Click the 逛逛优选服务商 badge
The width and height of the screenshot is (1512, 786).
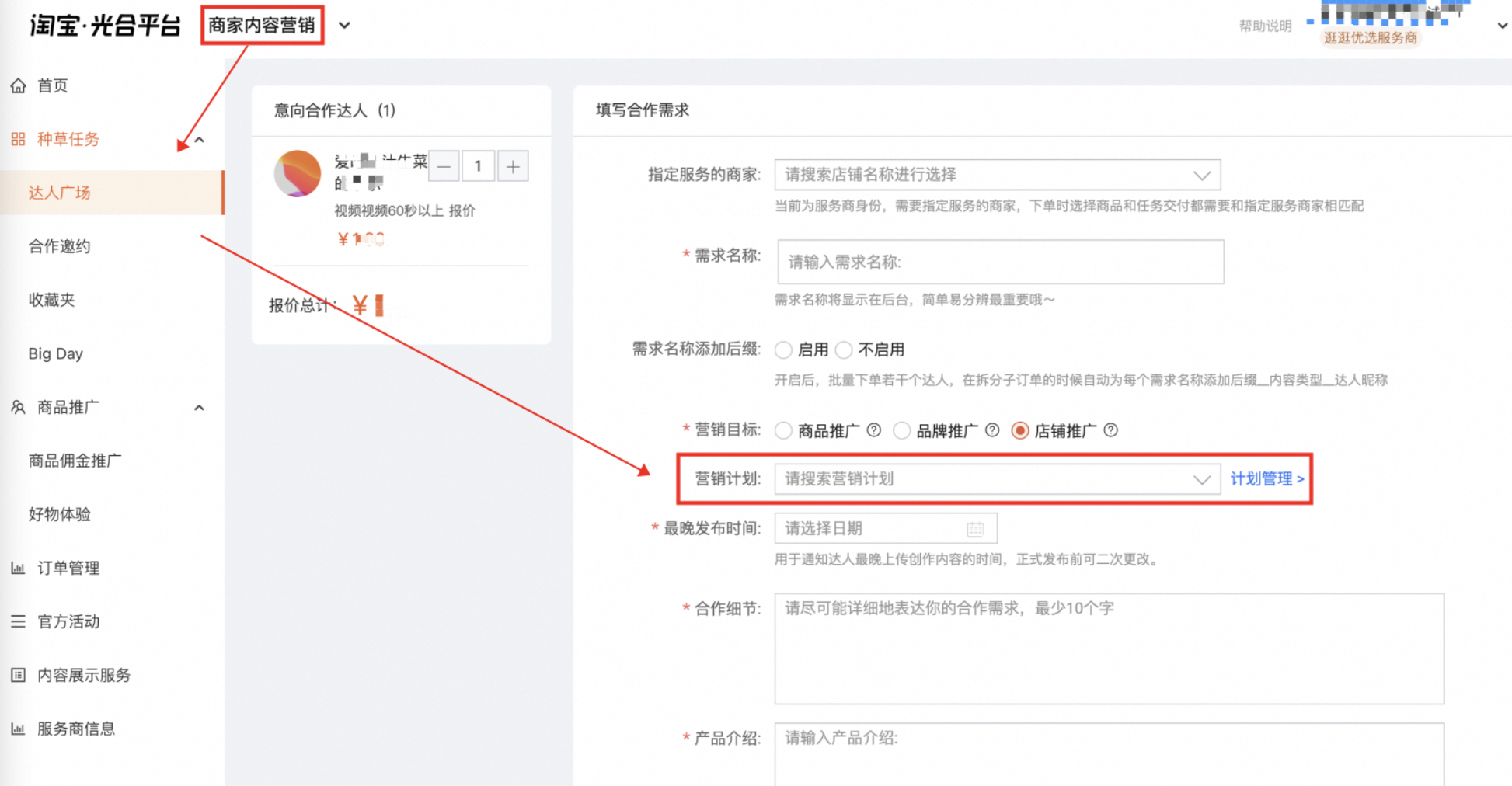[x=1371, y=38]
